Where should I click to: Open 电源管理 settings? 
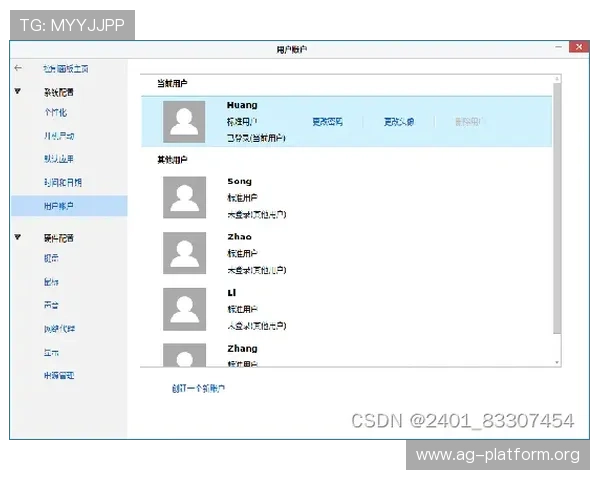(x=59, y=376)
